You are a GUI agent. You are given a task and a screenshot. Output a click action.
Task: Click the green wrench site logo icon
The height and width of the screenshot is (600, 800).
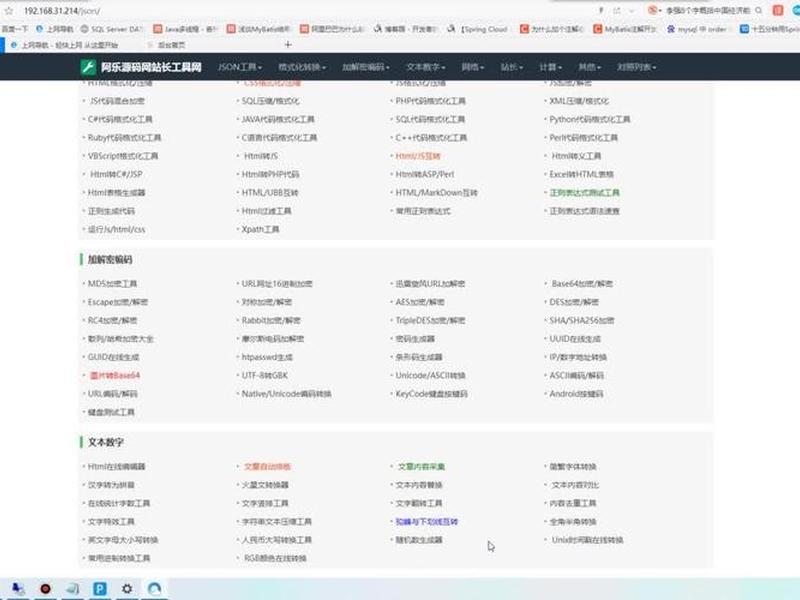click(88, 67)
